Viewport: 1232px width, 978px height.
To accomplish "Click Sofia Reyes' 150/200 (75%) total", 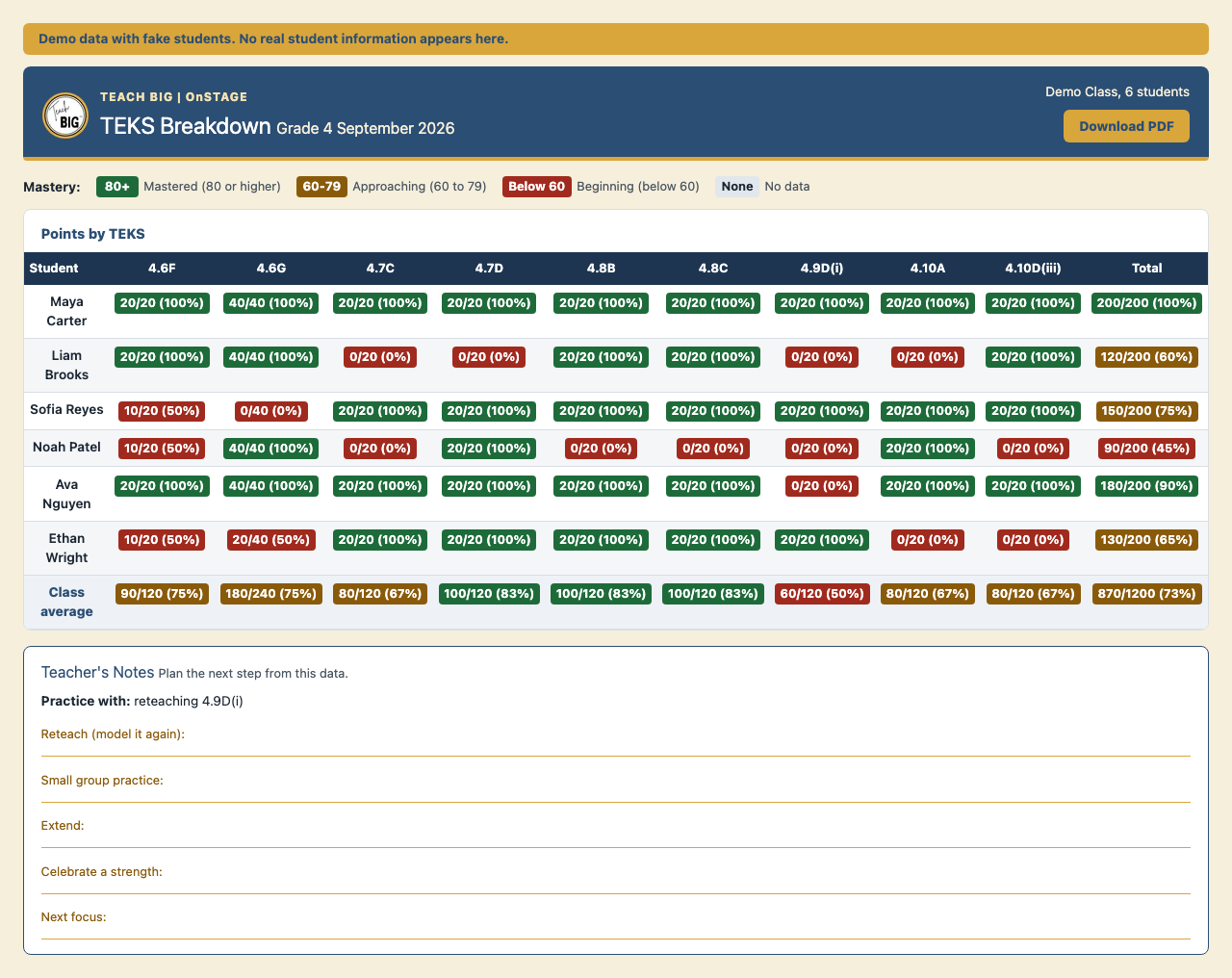I will tap(1147, 411).
